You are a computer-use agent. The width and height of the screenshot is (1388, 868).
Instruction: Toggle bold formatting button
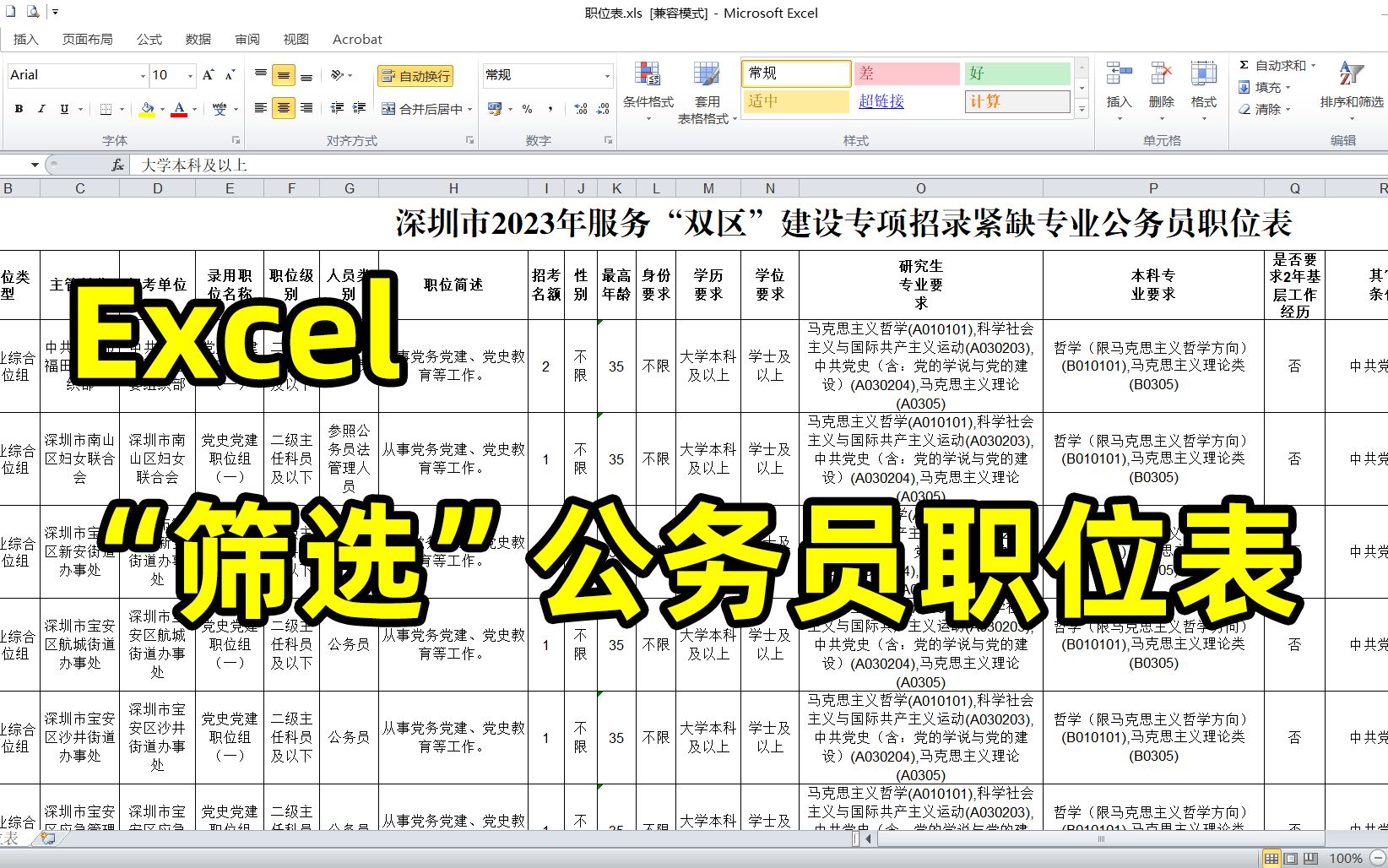click(x=19, y=109)
